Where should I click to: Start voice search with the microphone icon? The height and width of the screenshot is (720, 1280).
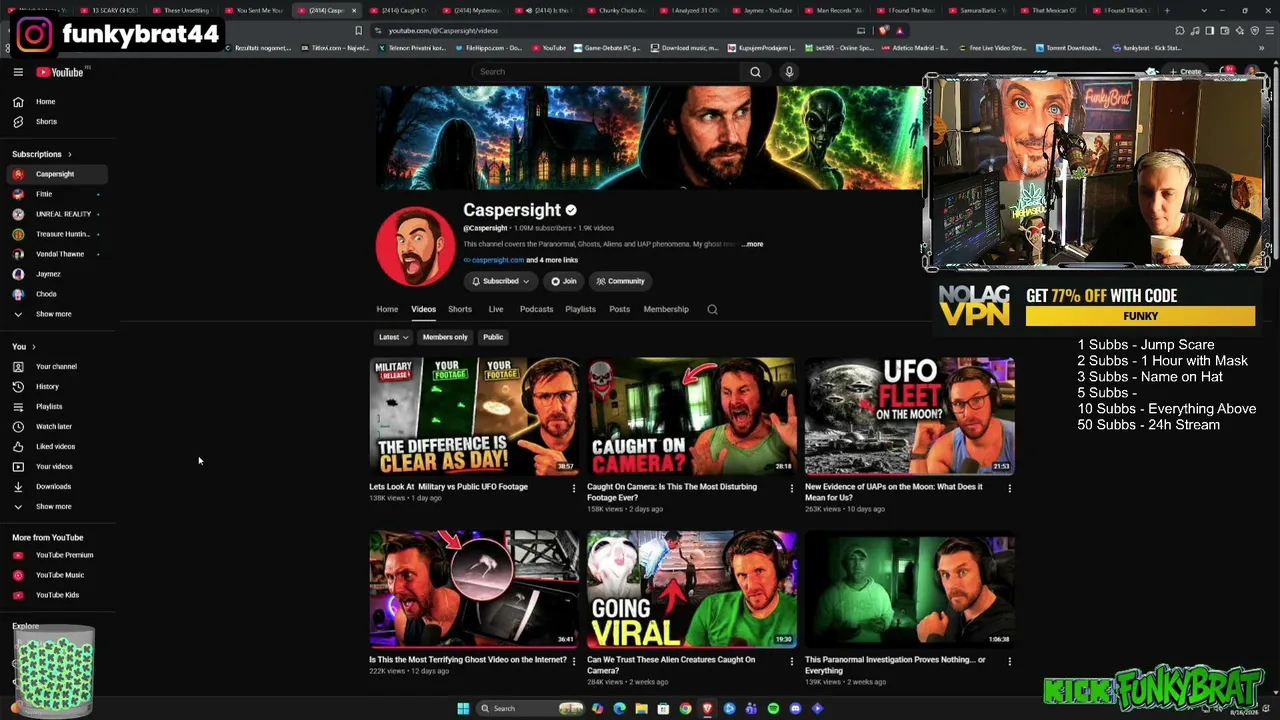click(x=789, y=72)
